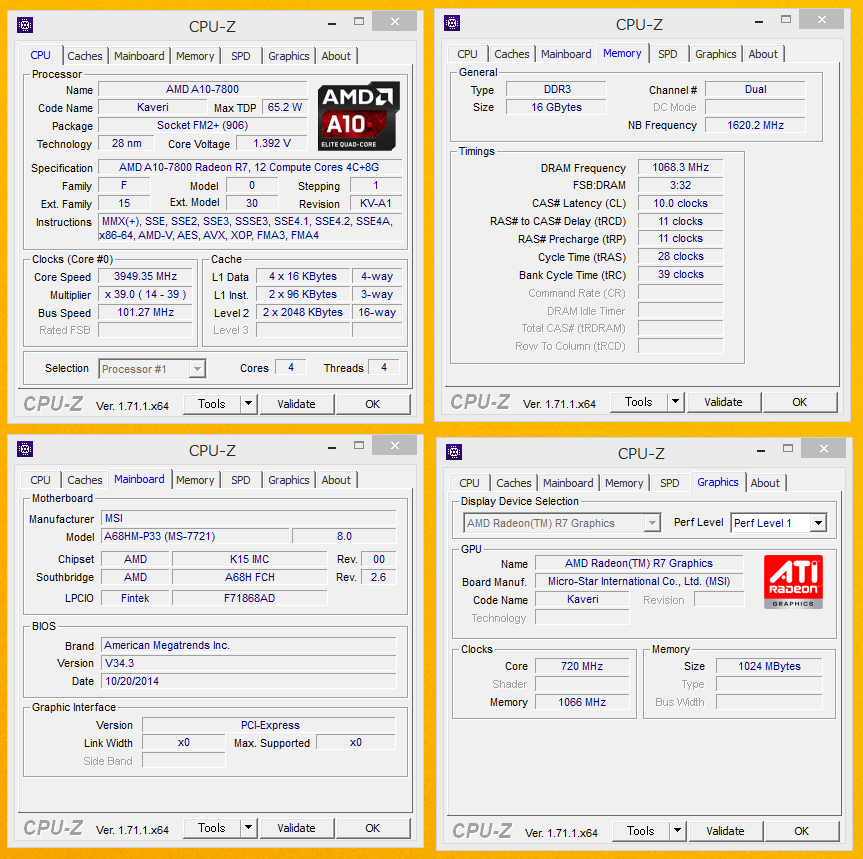Click the BIOS brand American Megatrends Inc.

click(x=249, y=645)
